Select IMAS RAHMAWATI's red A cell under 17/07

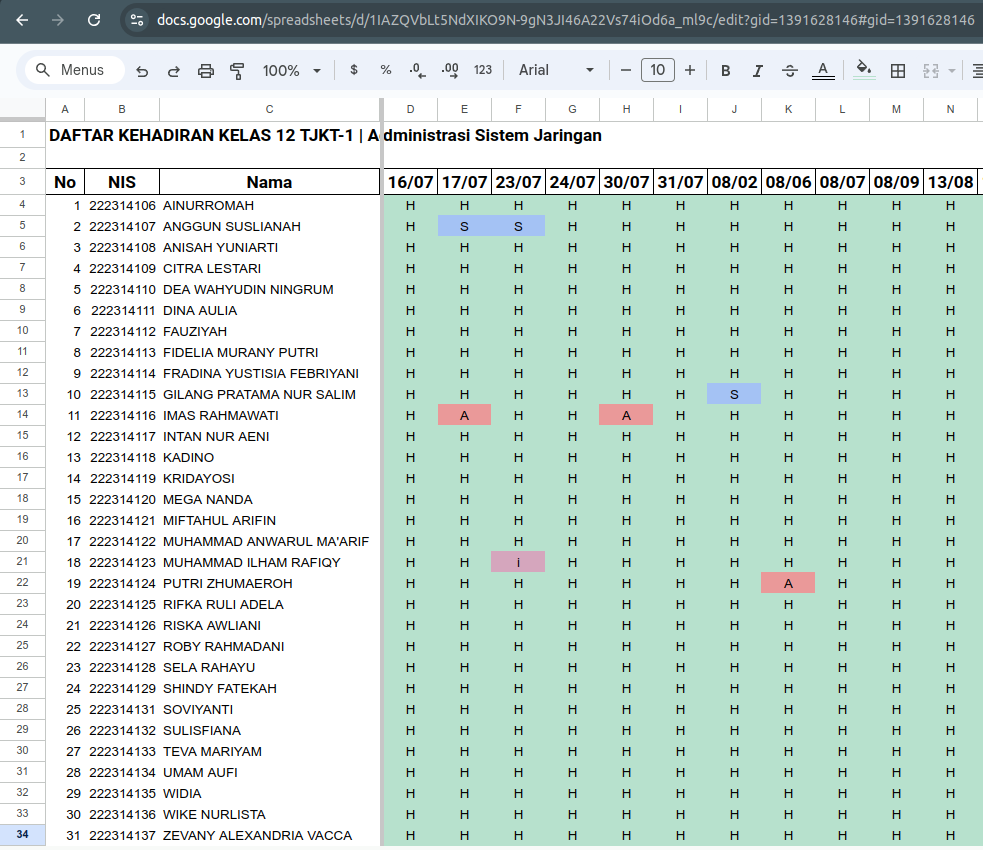point(464,415)
